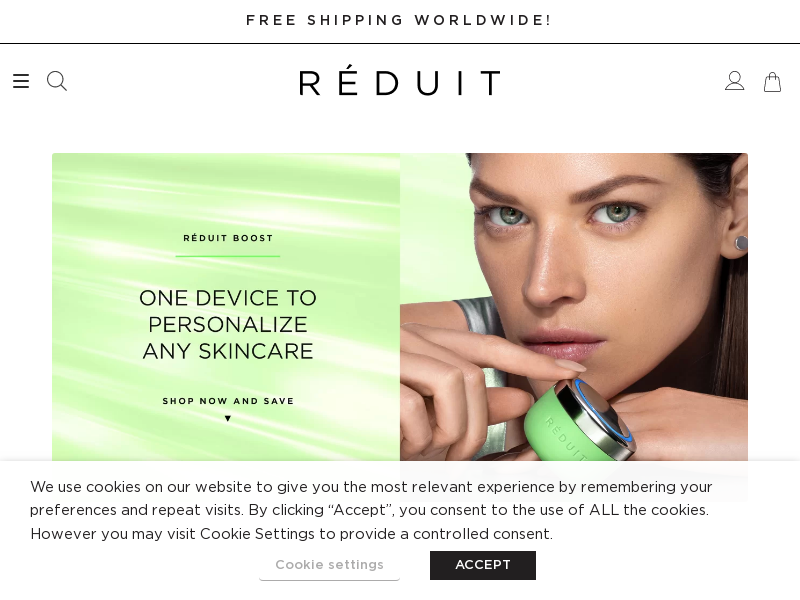The height and width of the screenshot is (600, 800).
Task: Click the cookie consent message text
Action: point(371,510)
